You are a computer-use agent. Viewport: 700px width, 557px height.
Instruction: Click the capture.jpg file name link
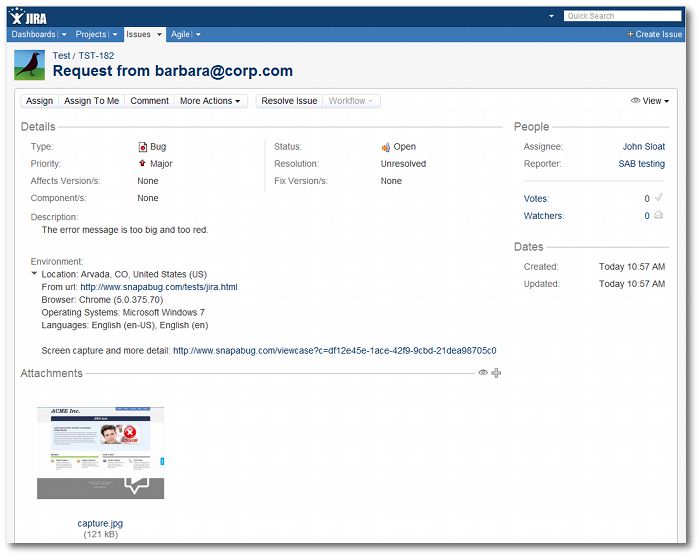[x=100, y=523]
